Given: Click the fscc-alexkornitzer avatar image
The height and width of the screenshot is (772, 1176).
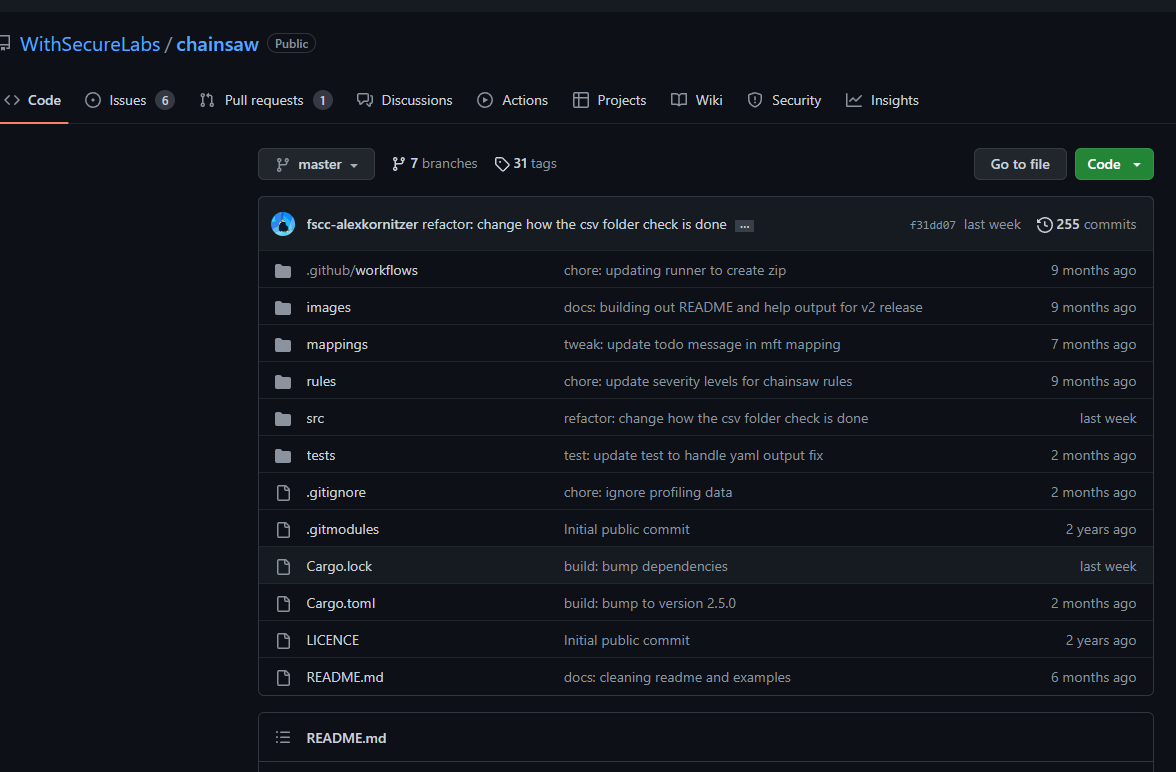Looking at the screenshot, I should [x=283, y=224].
